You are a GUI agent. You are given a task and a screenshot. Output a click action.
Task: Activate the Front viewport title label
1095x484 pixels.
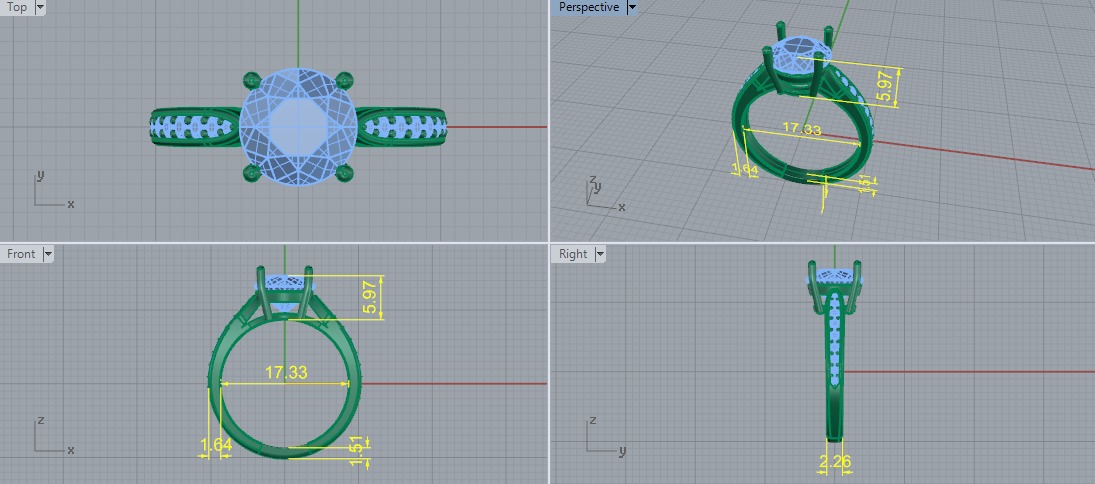(x=21, y=254)
